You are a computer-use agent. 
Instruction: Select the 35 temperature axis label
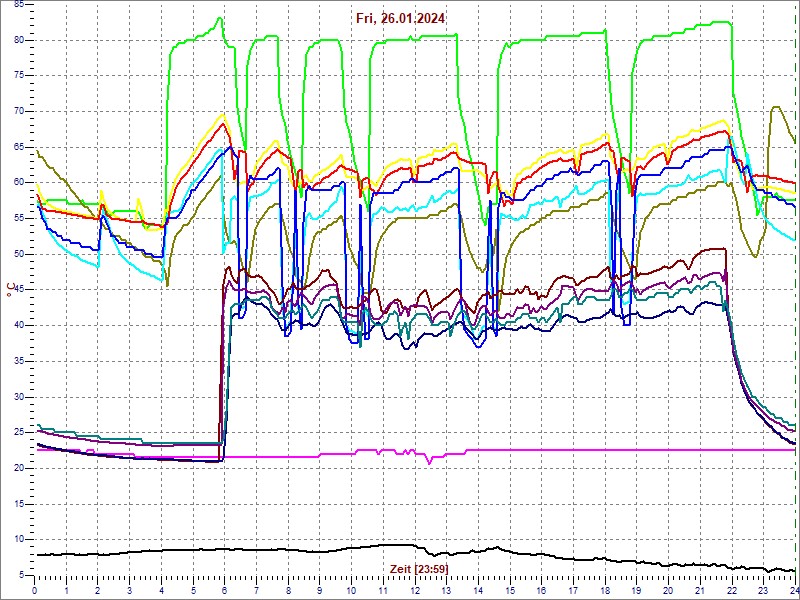[18, 361]
